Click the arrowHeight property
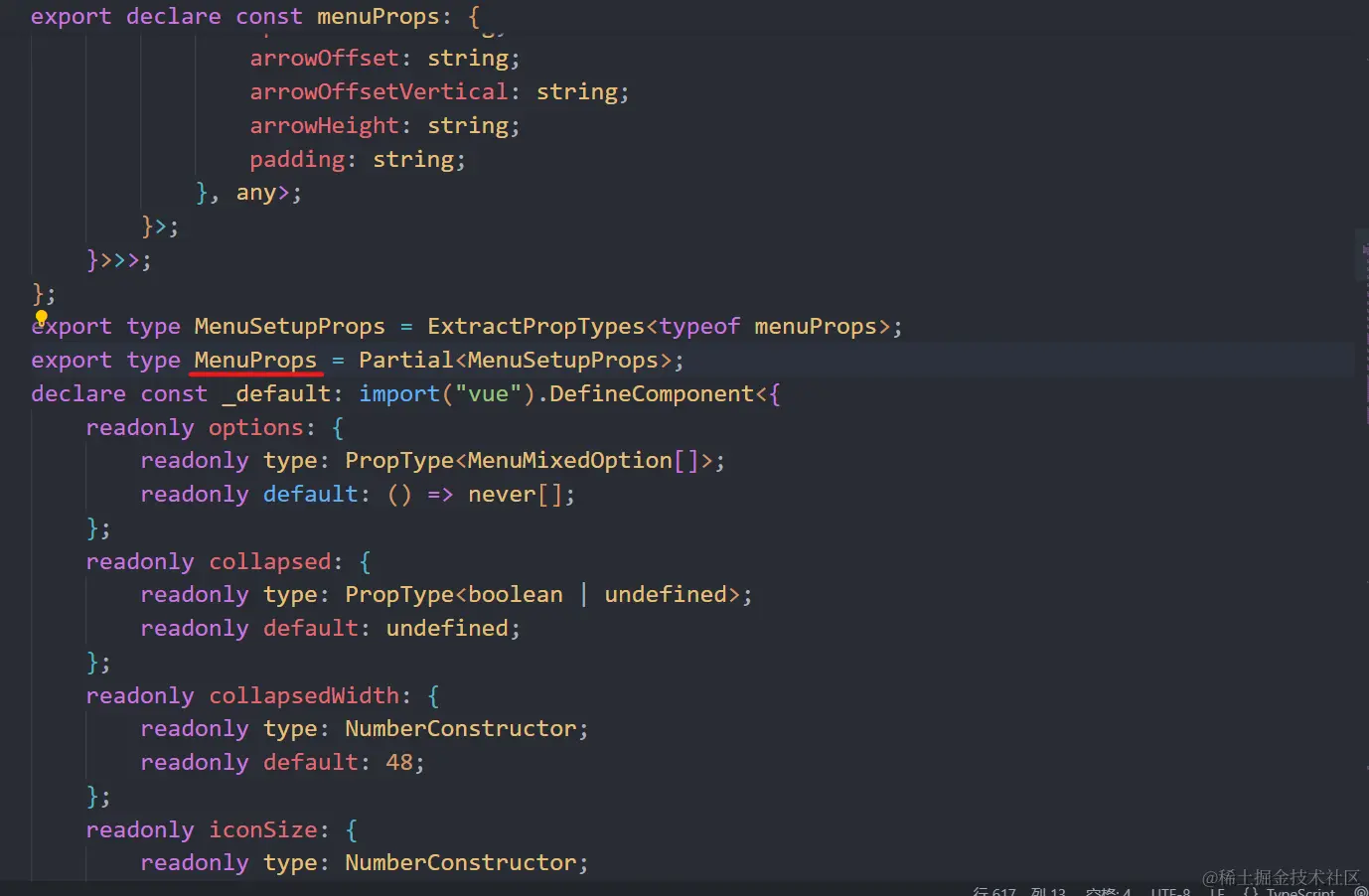Viewport: 1369px width, 896px height. coord(324,125)
